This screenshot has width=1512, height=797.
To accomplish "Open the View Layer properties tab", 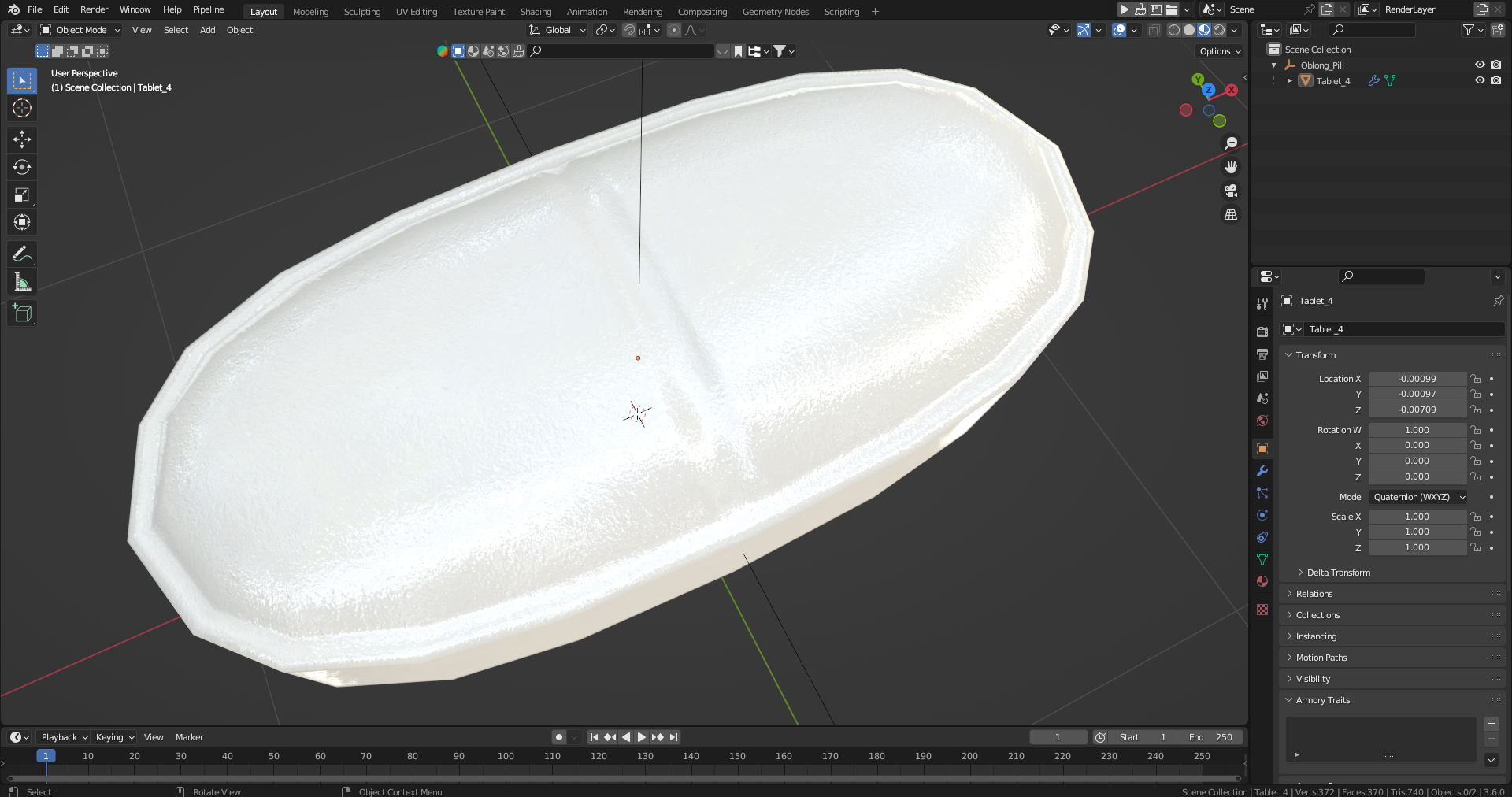I will (x=1262, y=376).
